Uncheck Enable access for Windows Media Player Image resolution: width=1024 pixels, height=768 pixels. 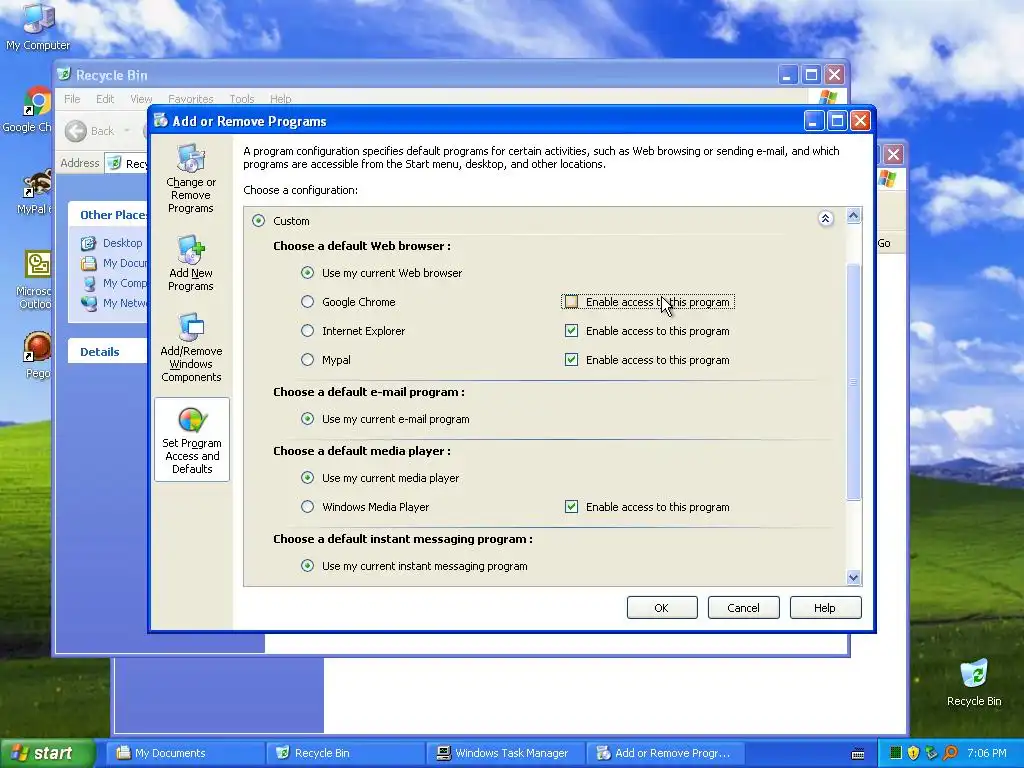571,507
